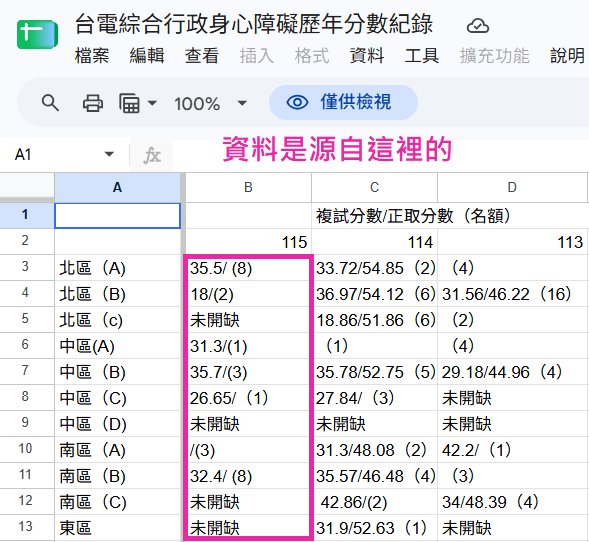Viewport: 589px width, 542px height.
Task: Click the eye icon in 僅供檢視
Action: (297, 102)
